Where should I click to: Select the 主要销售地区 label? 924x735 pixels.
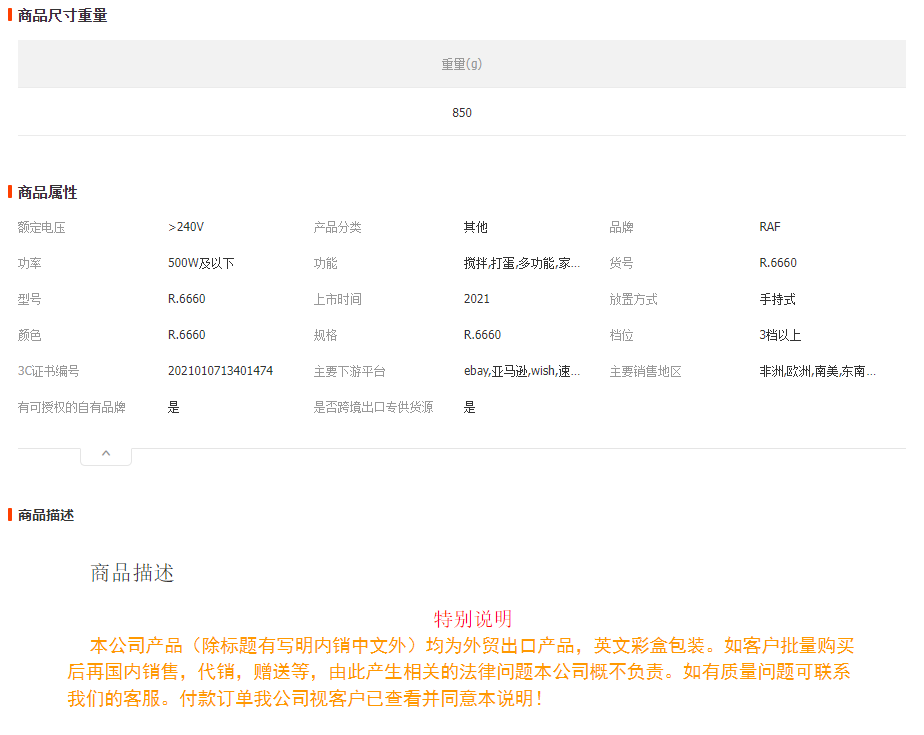point(645,371)
